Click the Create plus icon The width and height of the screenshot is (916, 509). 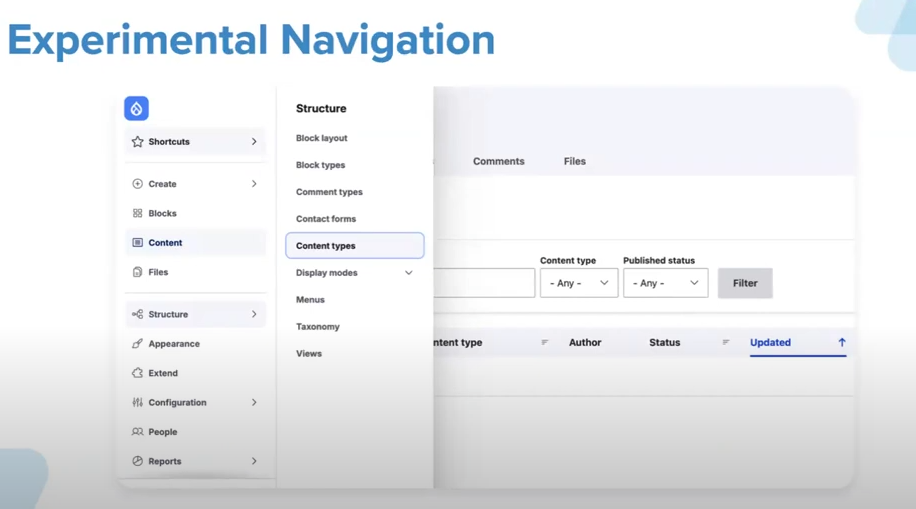pos(137,184)
